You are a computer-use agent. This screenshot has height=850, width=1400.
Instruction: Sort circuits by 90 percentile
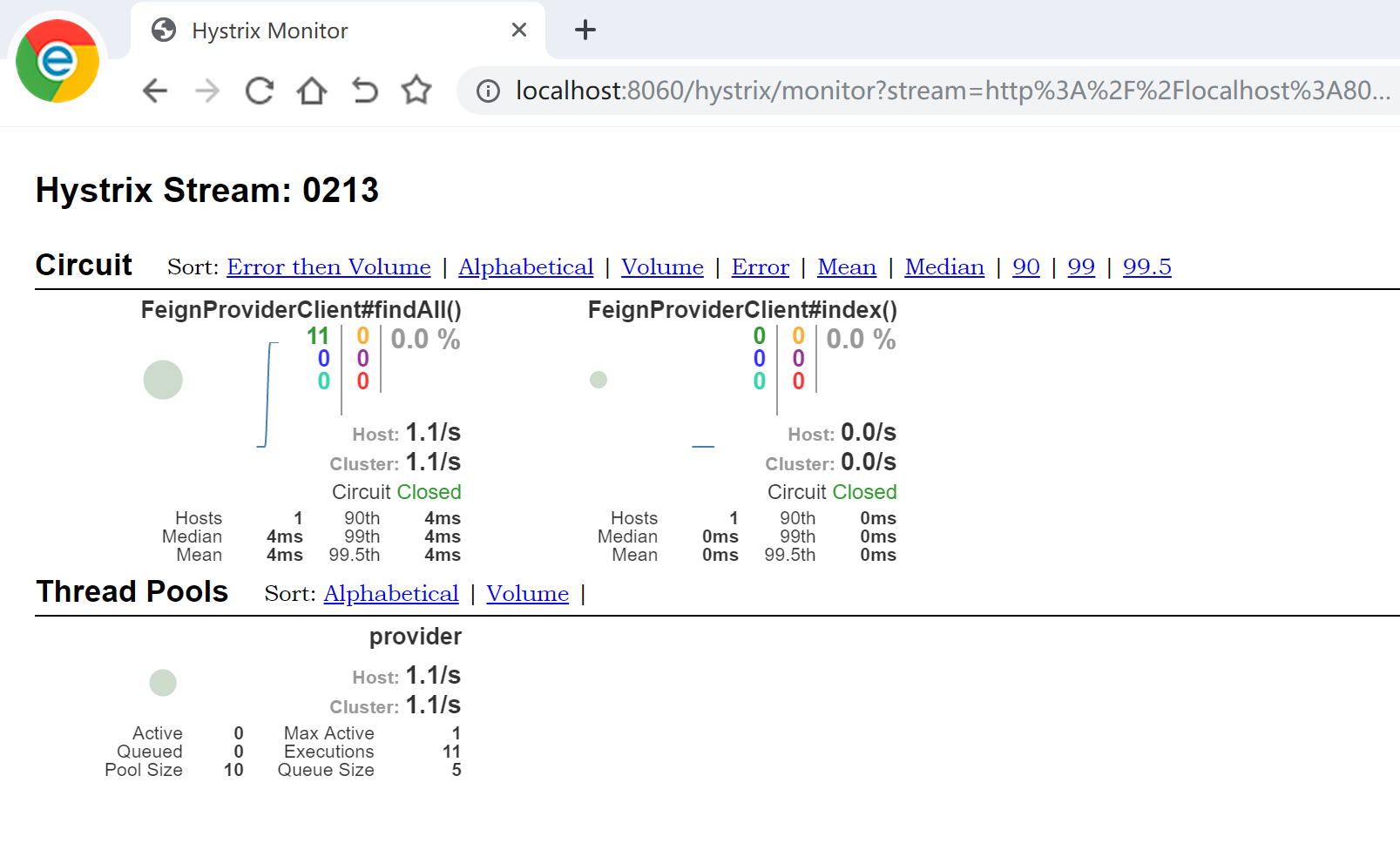click(1026, 266)
